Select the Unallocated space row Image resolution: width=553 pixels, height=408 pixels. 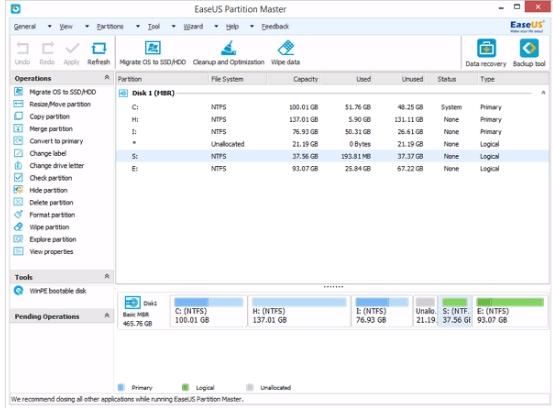332,144
